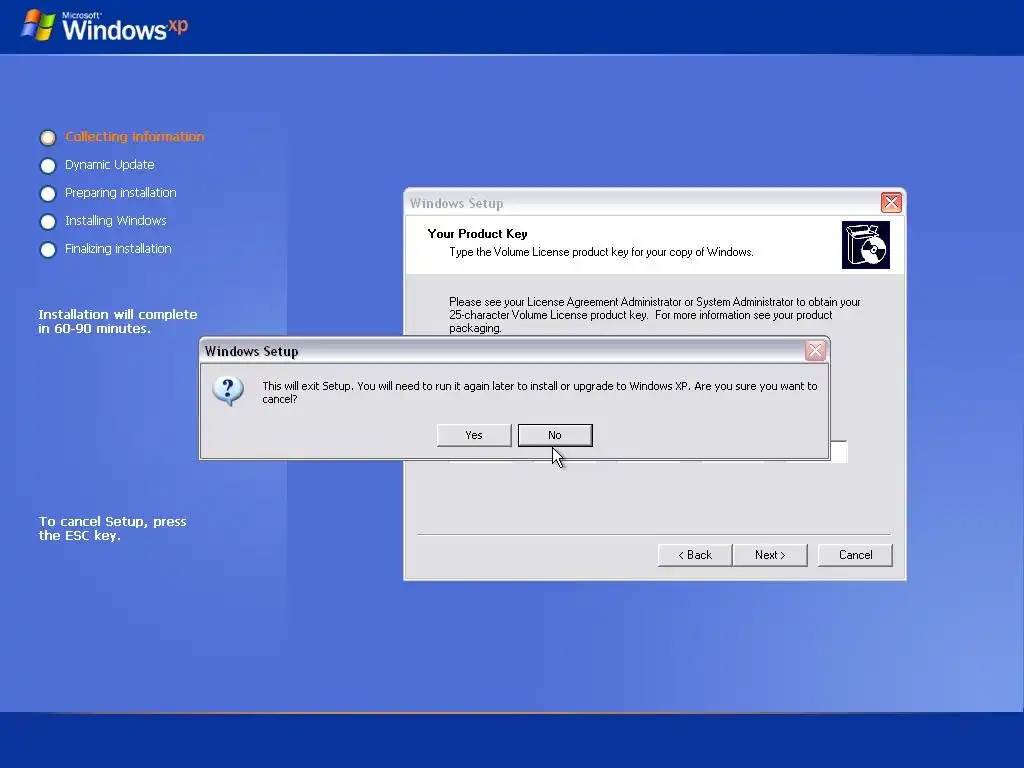Click the 'Type the Volume License product key' text
This screenshot has height=768, width=1024.
click(601, 252)
